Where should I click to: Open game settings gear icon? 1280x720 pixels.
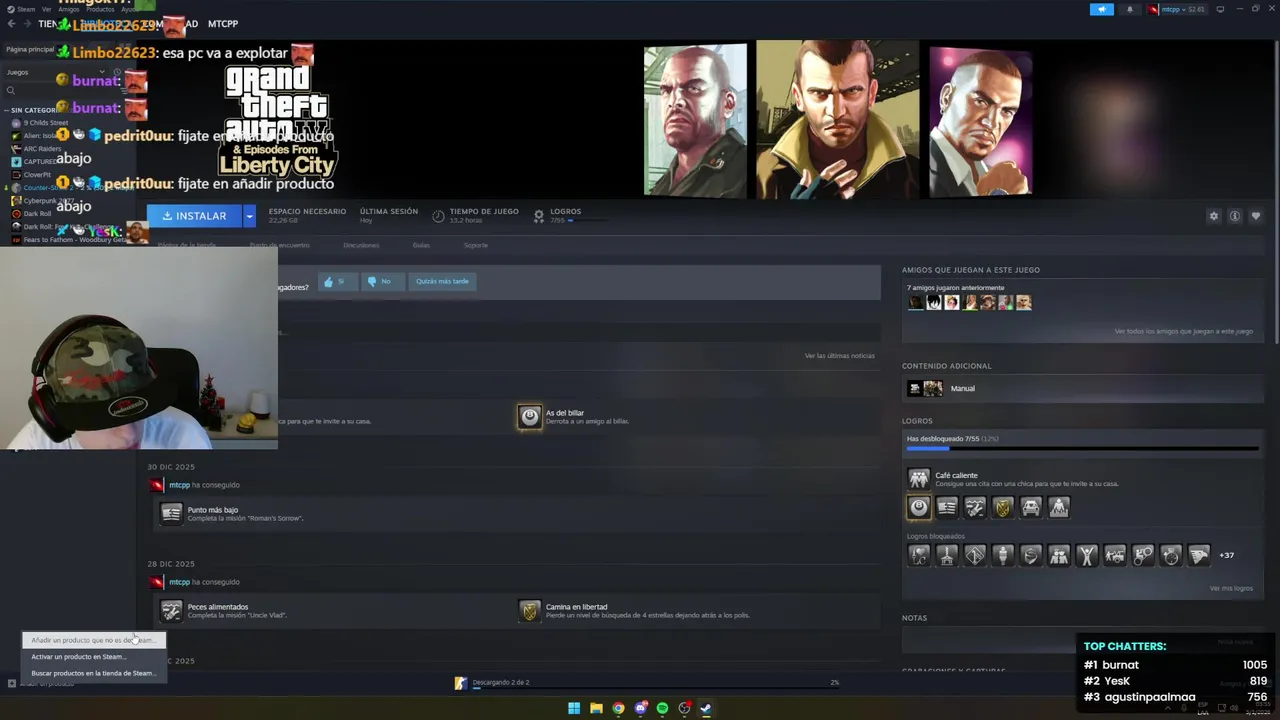(1214, 216)
